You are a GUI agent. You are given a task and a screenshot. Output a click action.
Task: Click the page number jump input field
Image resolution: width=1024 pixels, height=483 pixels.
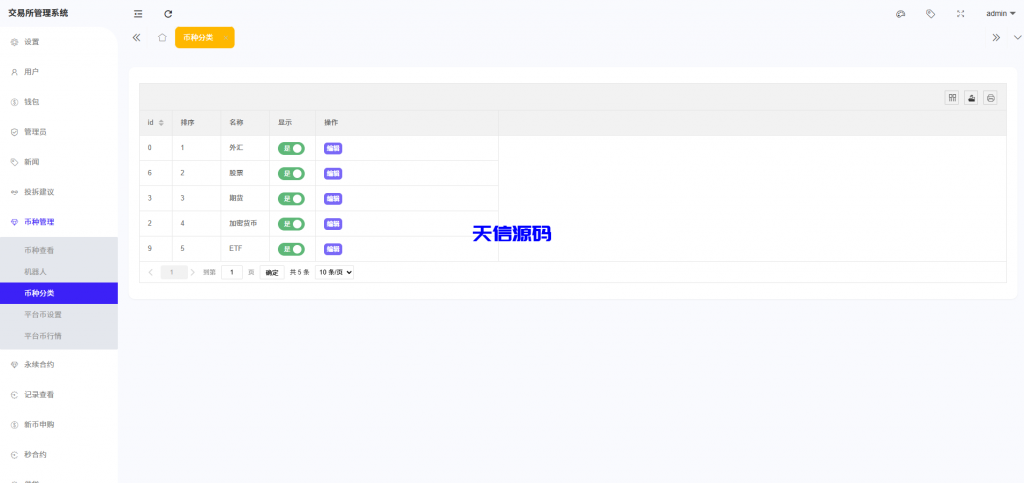pos(232,272)
